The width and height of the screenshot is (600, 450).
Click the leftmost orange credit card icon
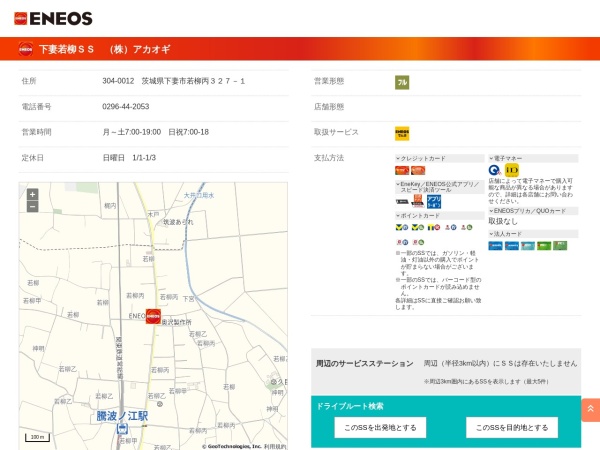402,170
